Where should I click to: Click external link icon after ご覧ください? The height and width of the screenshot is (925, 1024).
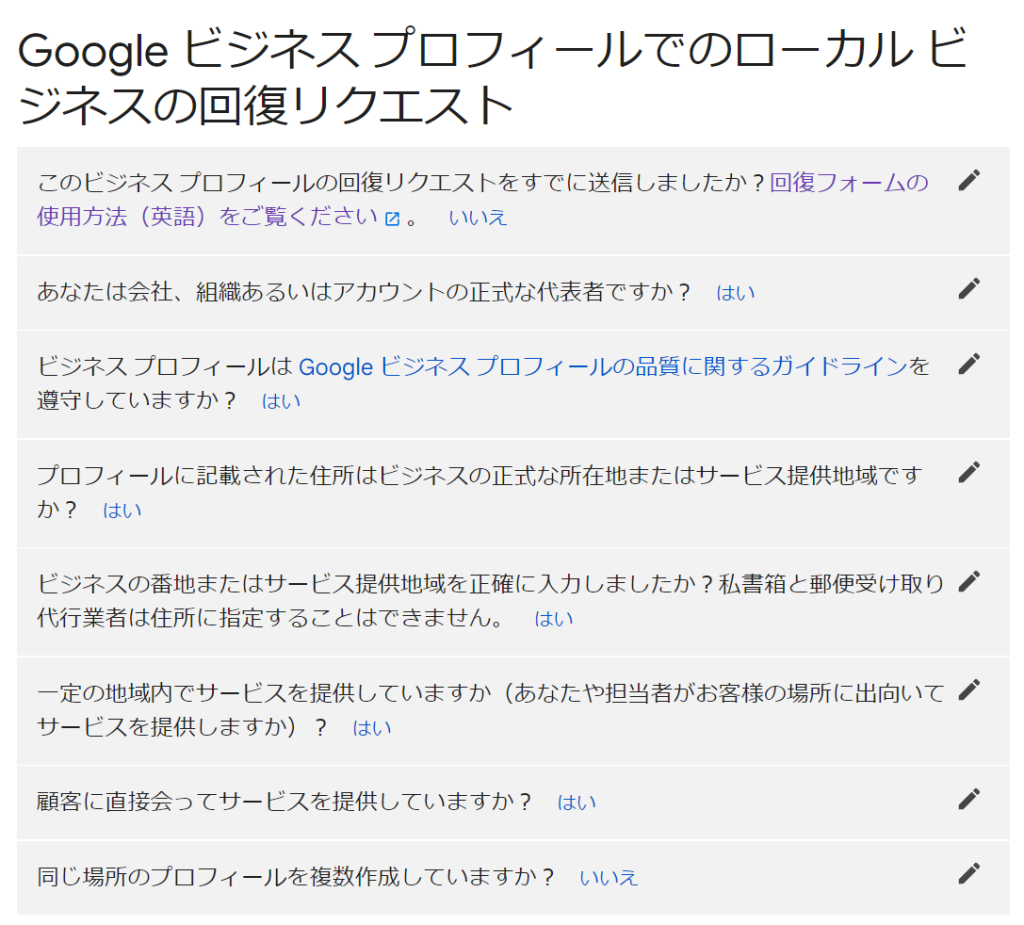[x=393, y=218]
